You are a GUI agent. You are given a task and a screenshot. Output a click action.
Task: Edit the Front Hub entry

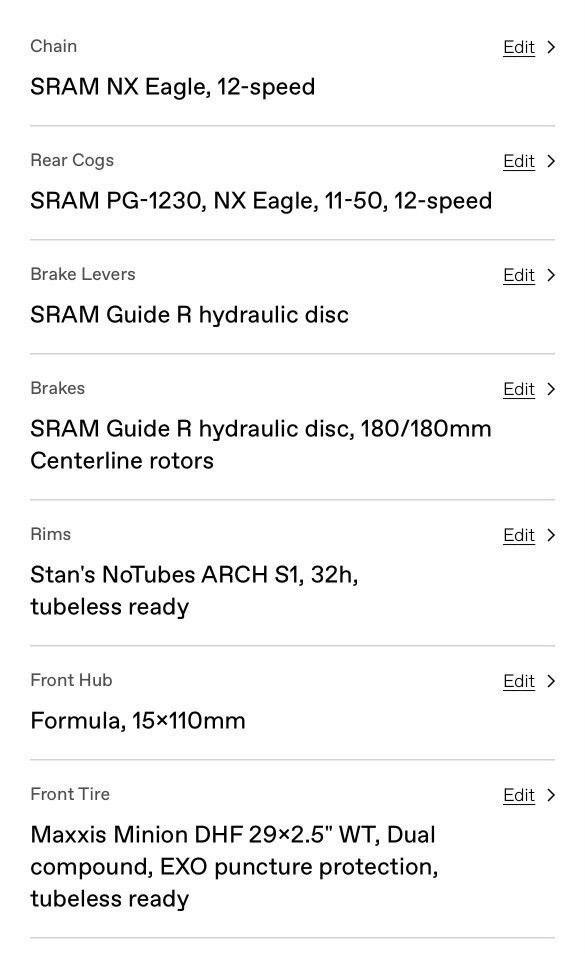coord(519,681)
